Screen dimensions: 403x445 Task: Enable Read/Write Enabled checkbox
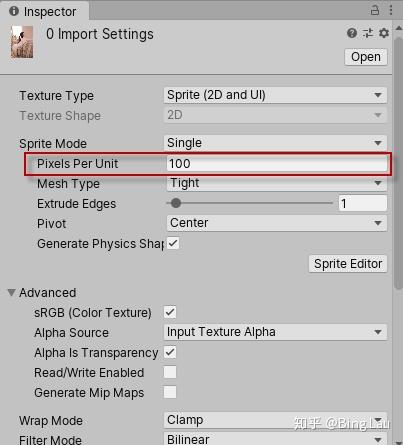click(170, 372)
